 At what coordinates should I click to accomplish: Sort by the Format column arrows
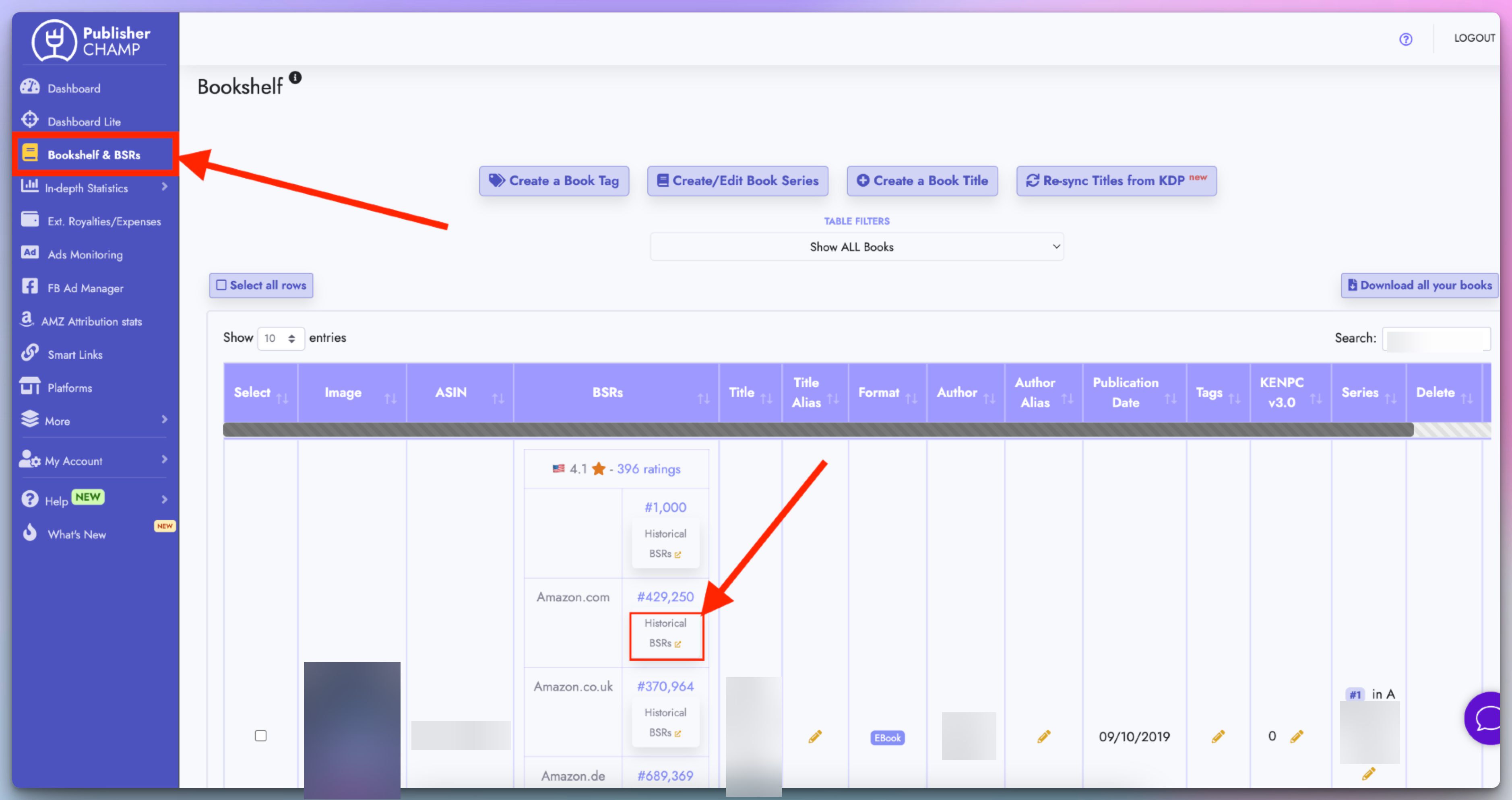pos(911,399)
